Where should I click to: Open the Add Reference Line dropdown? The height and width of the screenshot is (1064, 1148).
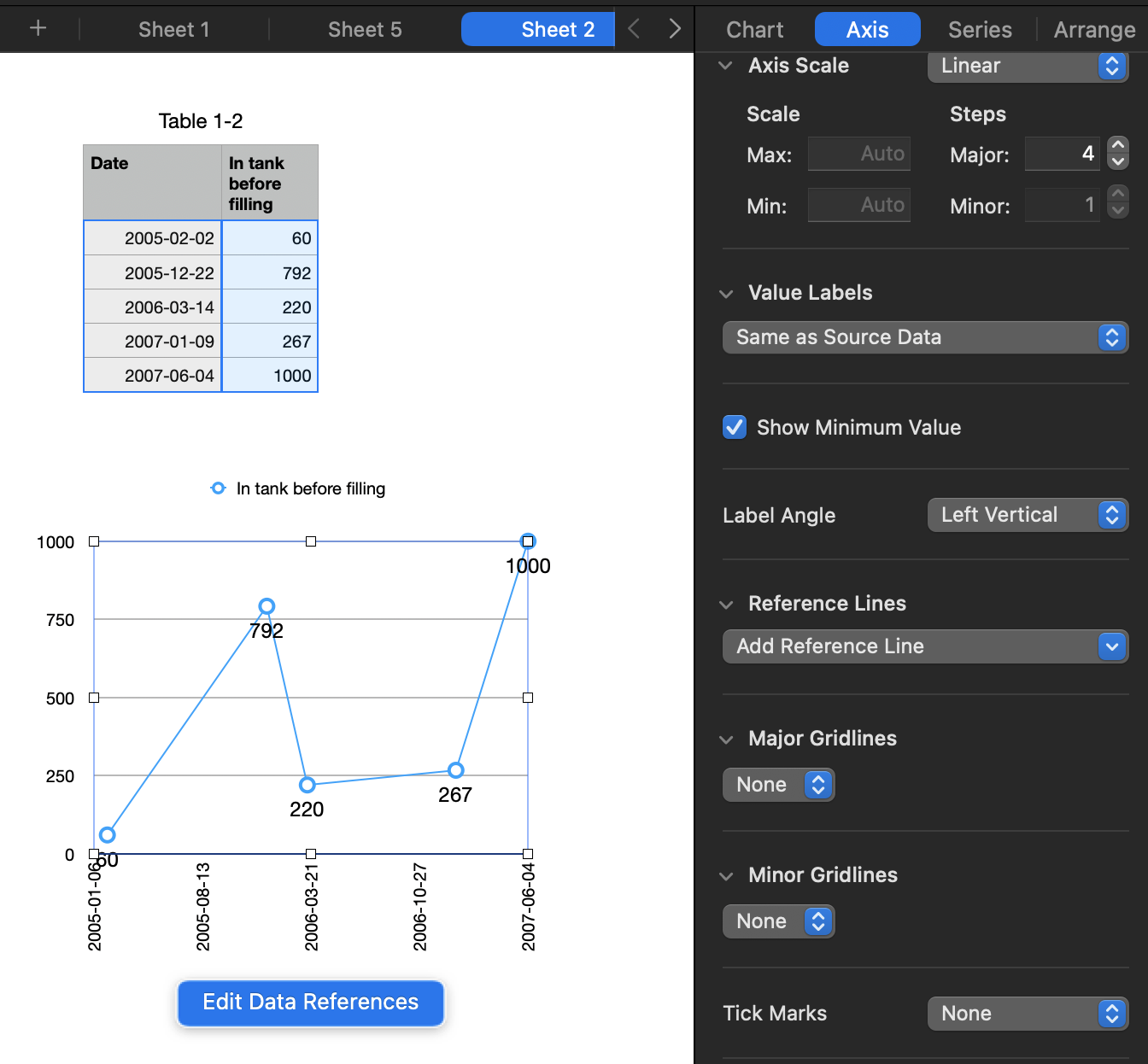[926, 646]
